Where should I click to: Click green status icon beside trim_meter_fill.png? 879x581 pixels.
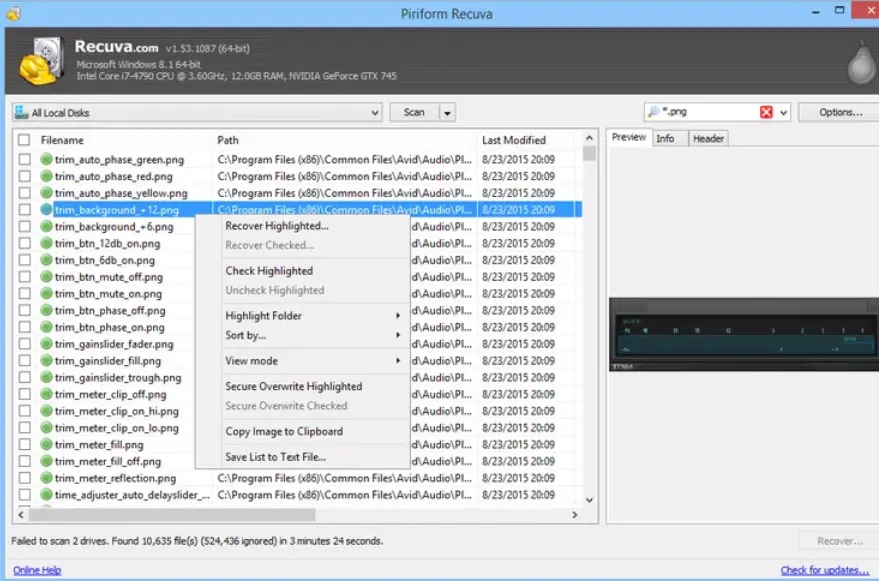click(x=46, y=445)
